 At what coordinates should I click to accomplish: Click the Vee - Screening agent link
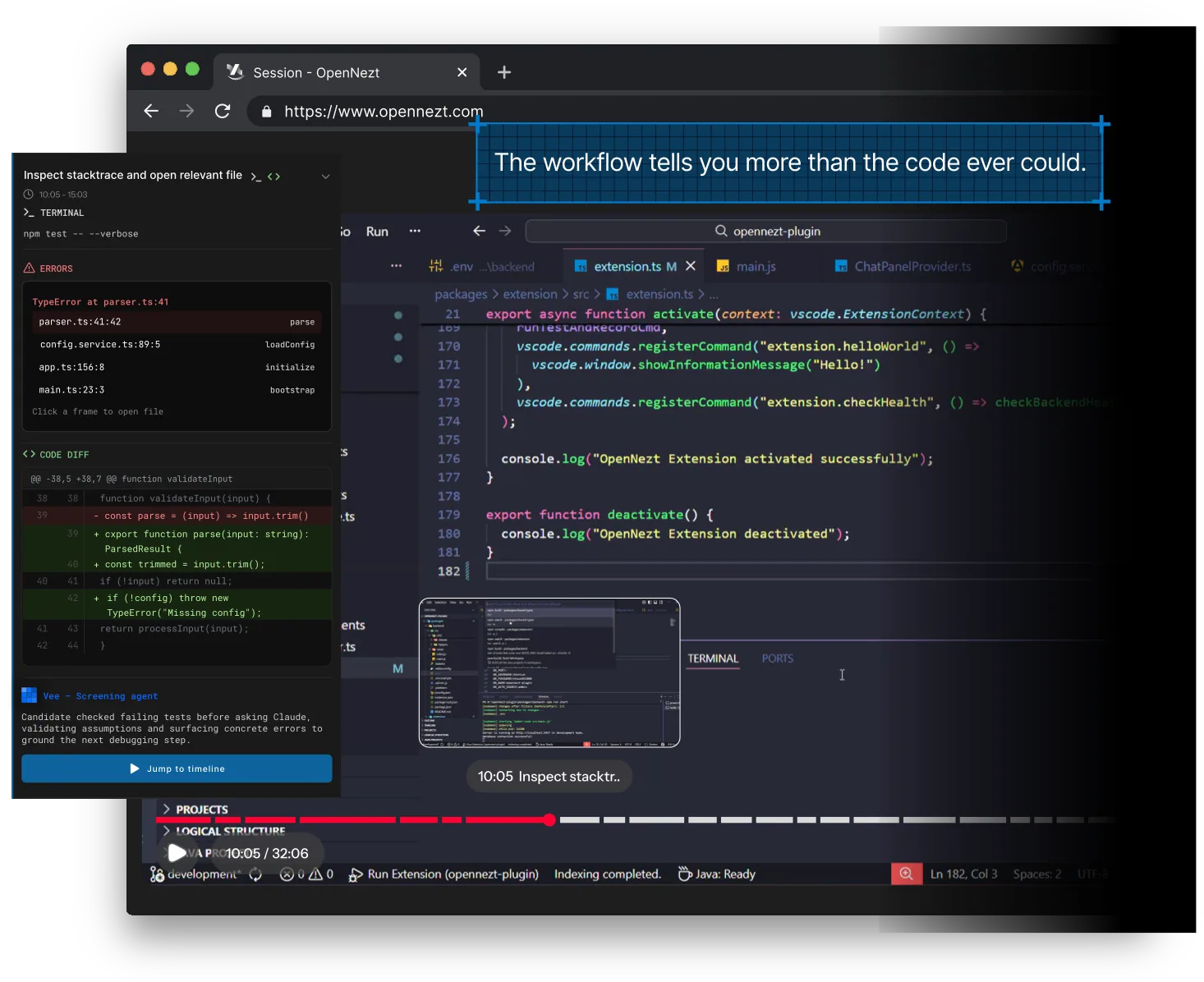click(x=100, y=696)
